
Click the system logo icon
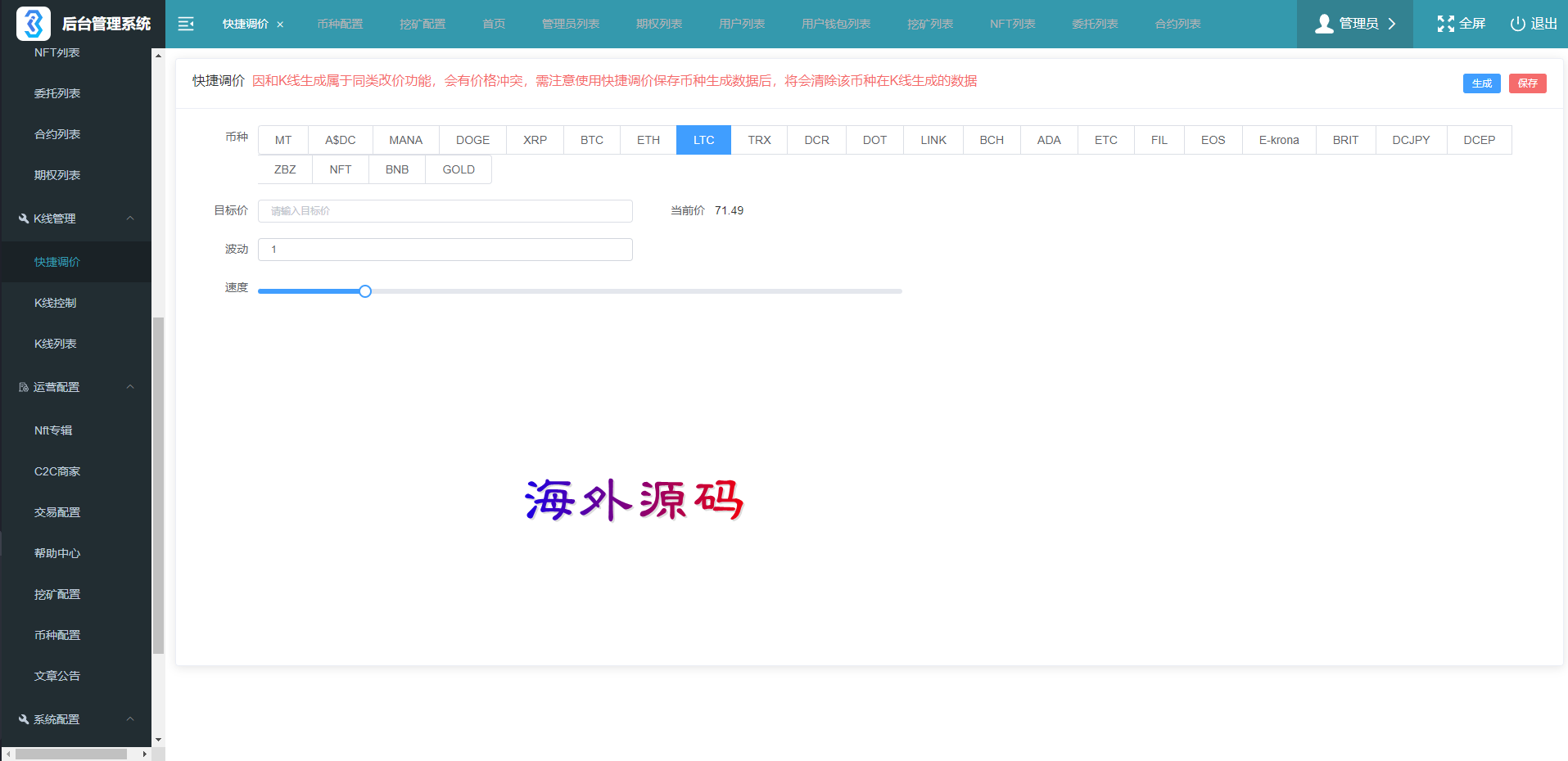[x=34, y=24]
